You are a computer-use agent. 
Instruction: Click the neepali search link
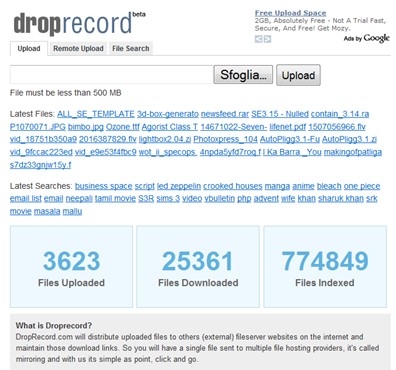(79, 199)
